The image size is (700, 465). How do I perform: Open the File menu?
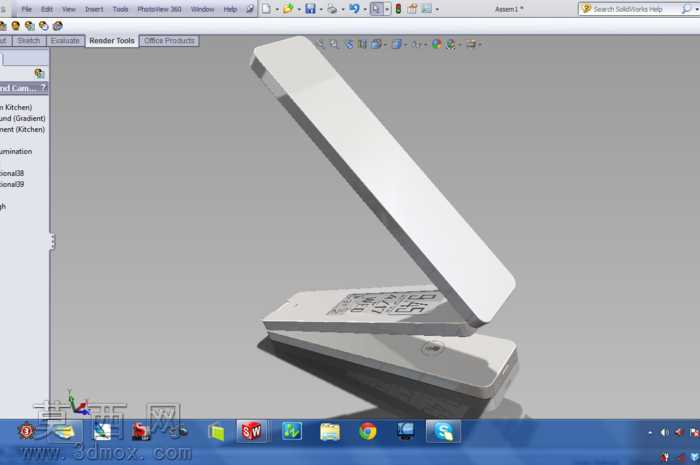click(x=26, y=9)
